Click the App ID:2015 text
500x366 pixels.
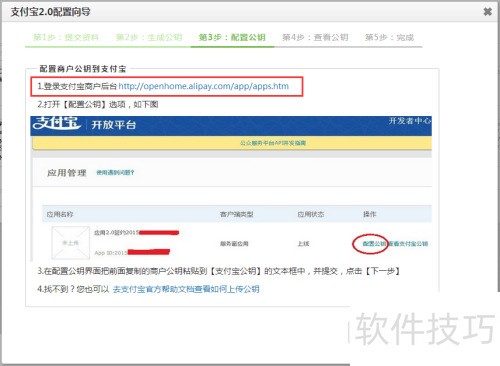111,253
